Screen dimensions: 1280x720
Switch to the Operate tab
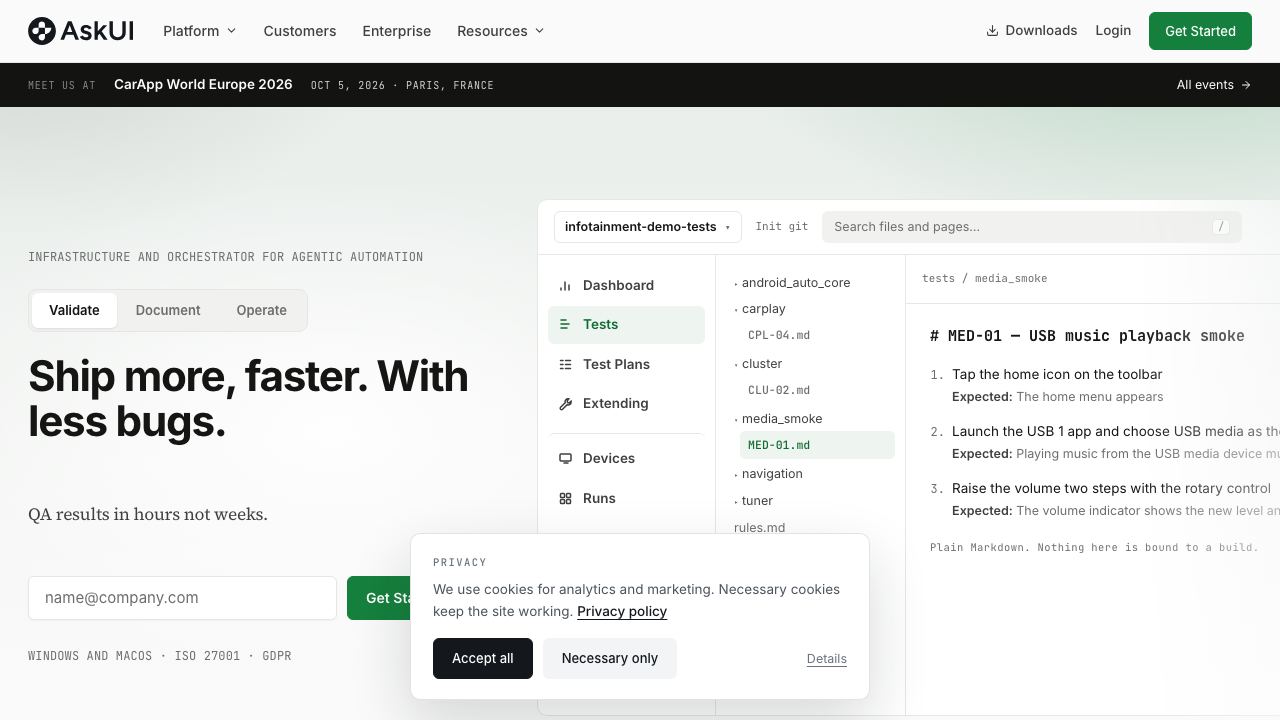click(x=262, y=310)
